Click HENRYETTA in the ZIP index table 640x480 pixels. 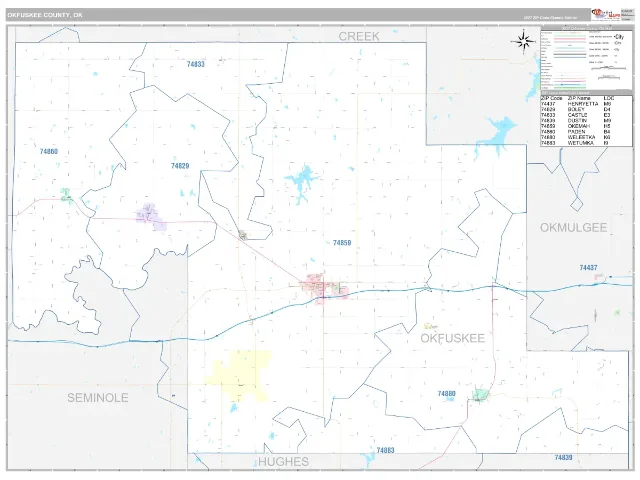(x=582, y=104)
